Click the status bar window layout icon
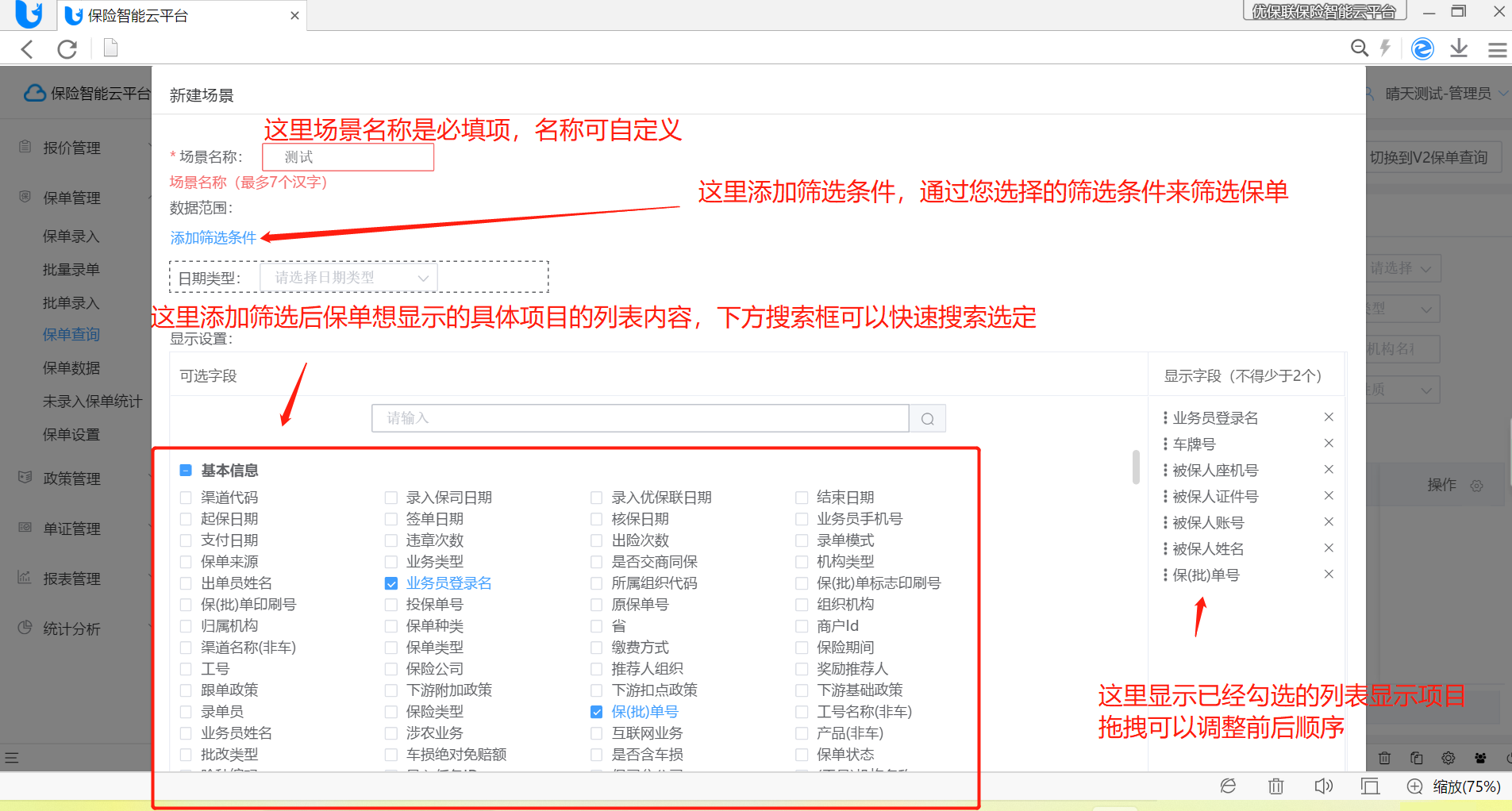The width and height of the screenshot is (1512, 811). 1370,786
